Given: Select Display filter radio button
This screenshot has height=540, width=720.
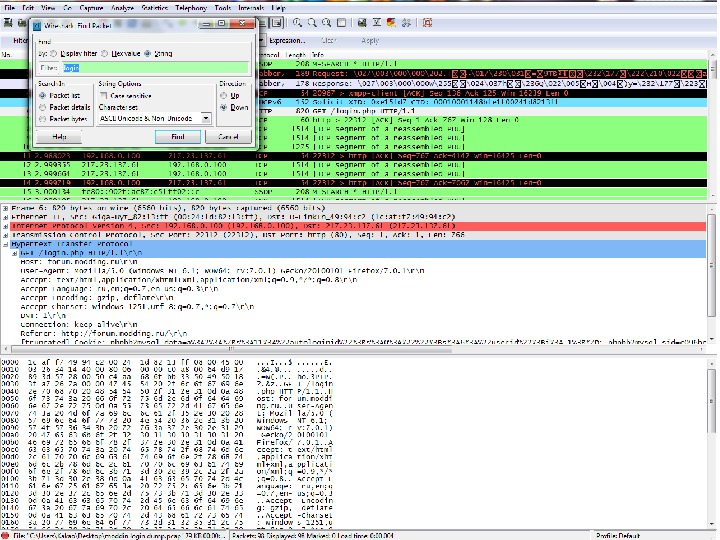Looking at the screenshot, I should 54,54.
